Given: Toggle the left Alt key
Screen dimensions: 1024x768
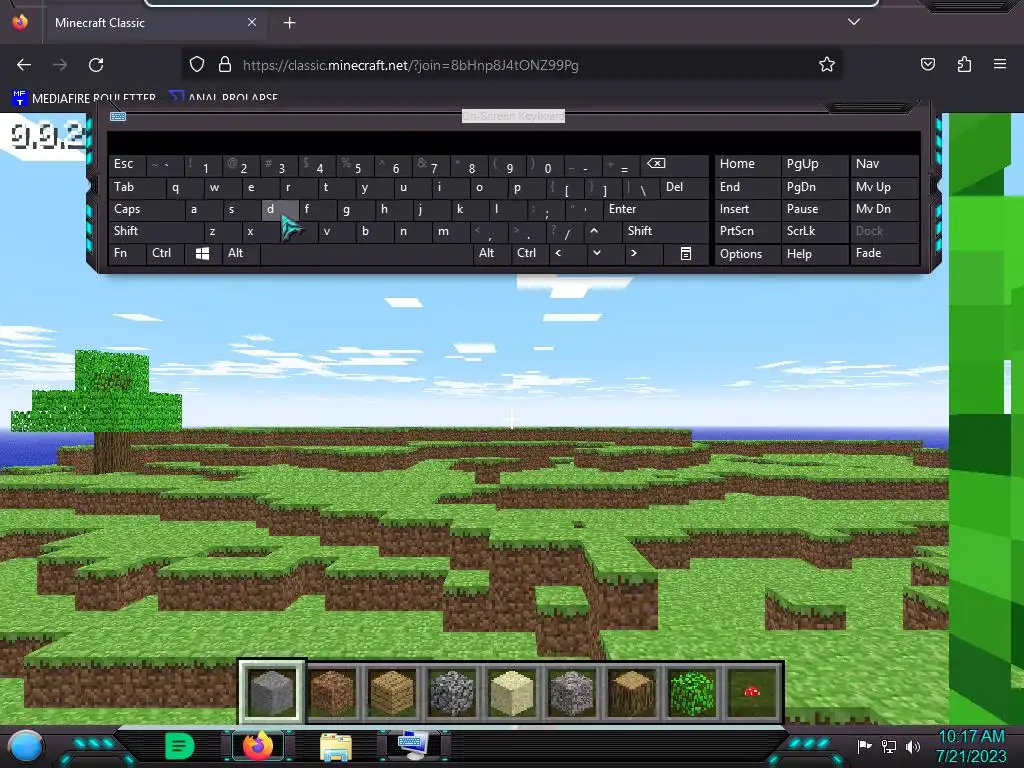Looking at the screenshot, I should [241, 253].
